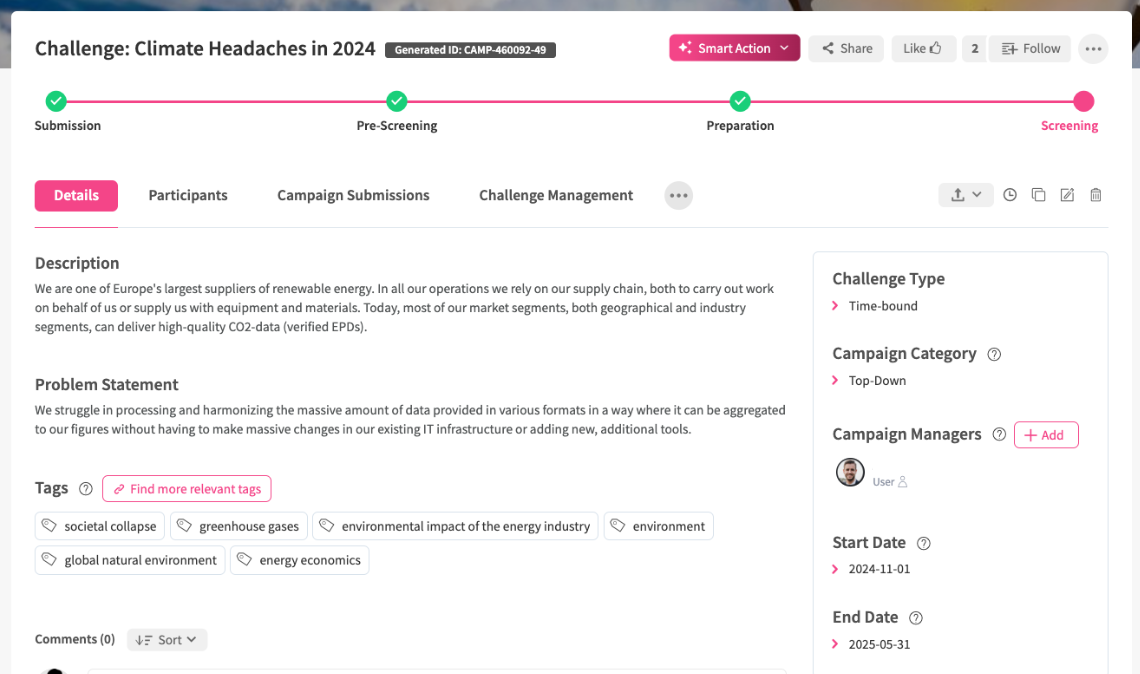Open the Smart Action dropdown

pos(735,48)
